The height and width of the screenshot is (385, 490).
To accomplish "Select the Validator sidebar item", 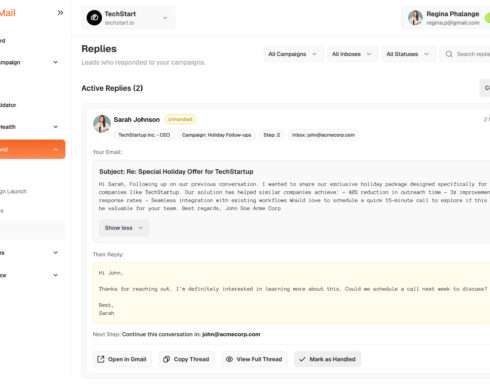I will pos(8,105).
